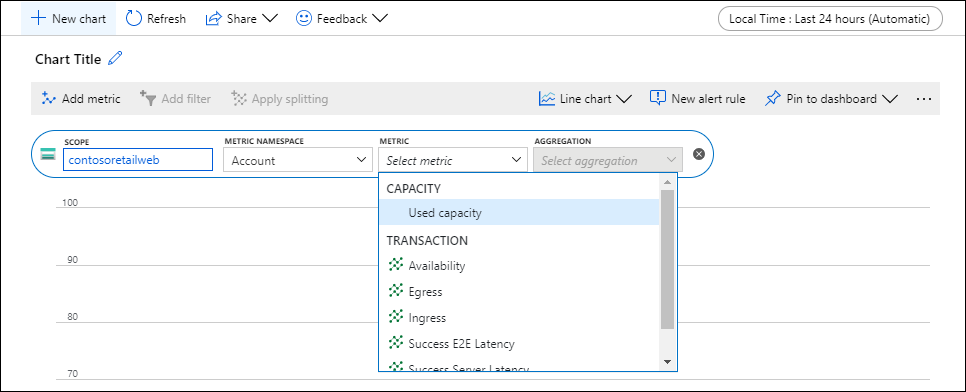Click the Ingress metric icon

[x=396, y=317]
